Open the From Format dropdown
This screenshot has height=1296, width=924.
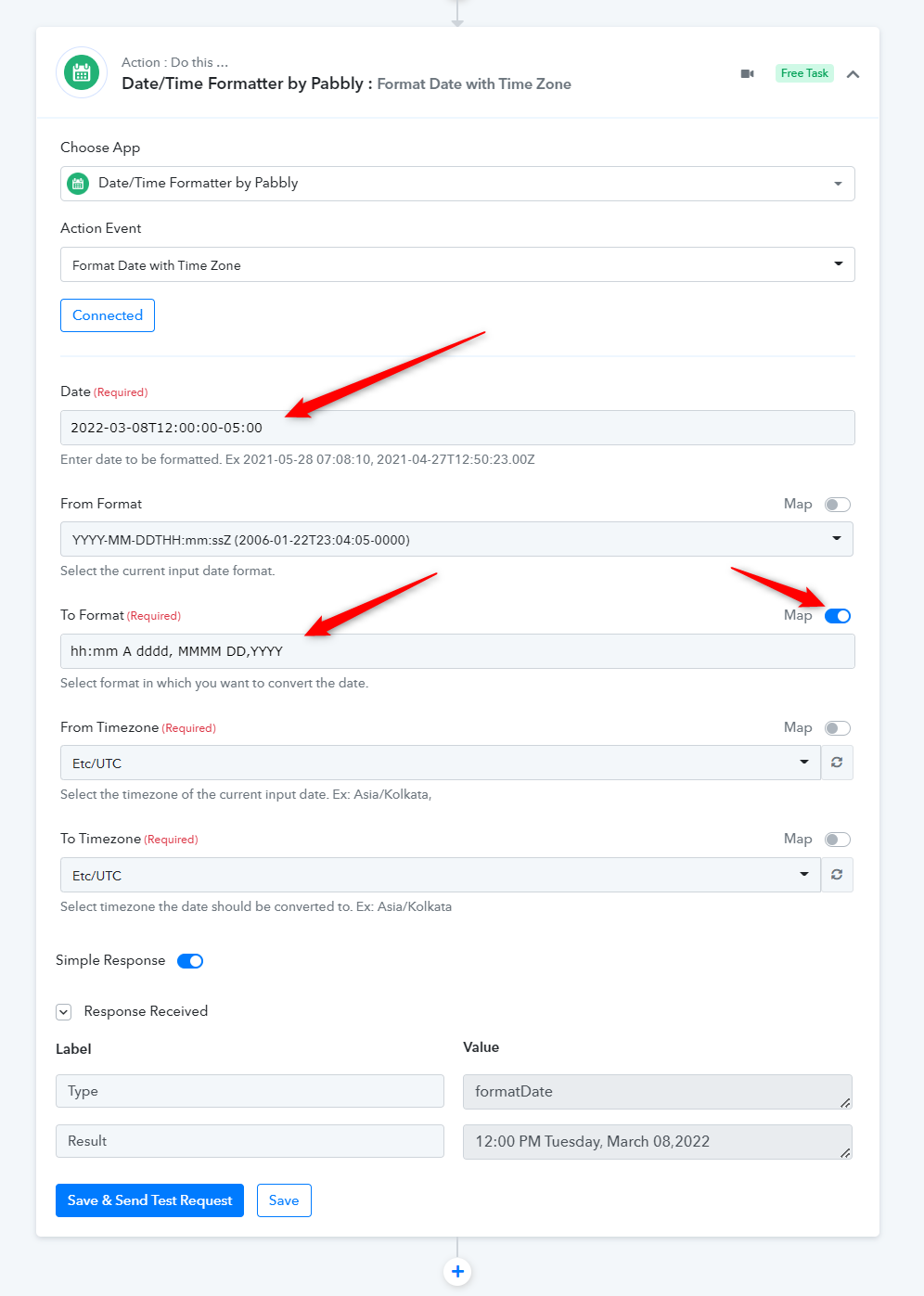pos(456,539)
